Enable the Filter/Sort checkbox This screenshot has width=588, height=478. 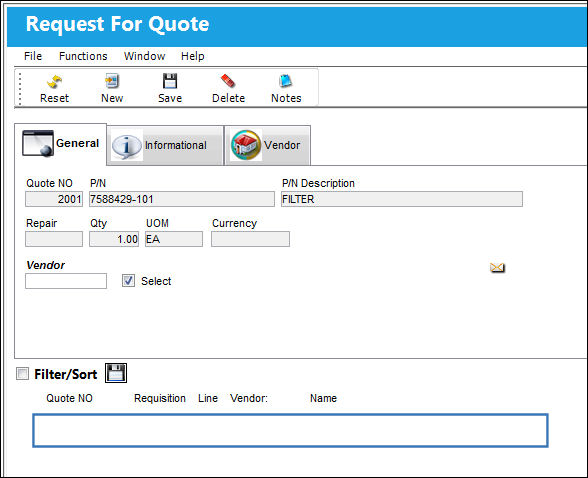pos(22,373)
